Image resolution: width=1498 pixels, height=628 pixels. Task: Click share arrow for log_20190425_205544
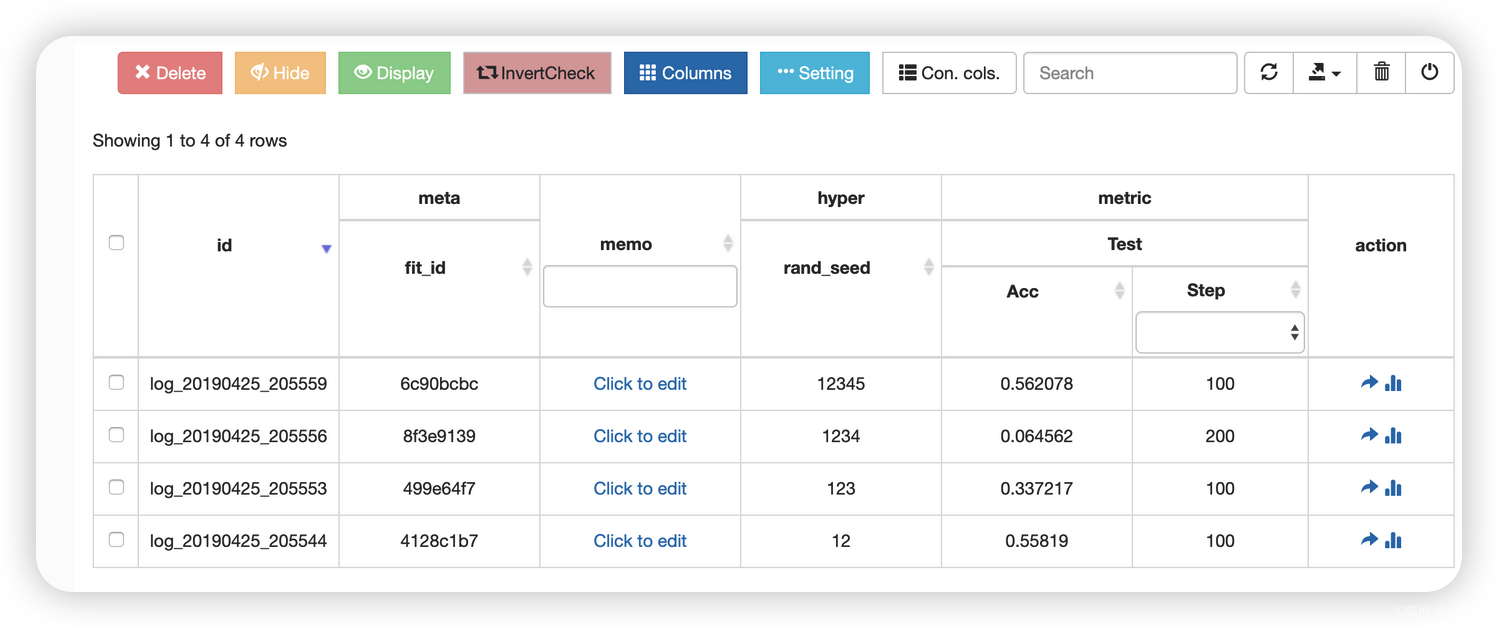[1369, 540]
